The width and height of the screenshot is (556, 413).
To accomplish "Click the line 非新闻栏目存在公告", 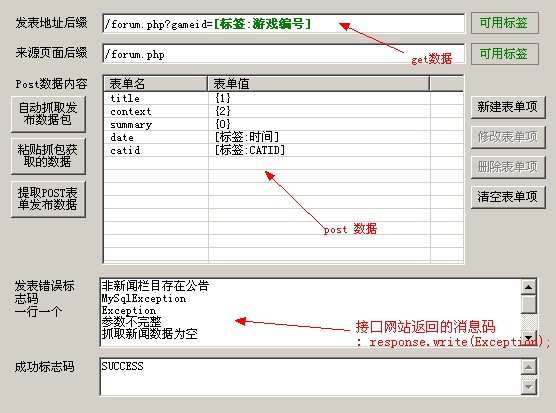I will pos(155,286).
